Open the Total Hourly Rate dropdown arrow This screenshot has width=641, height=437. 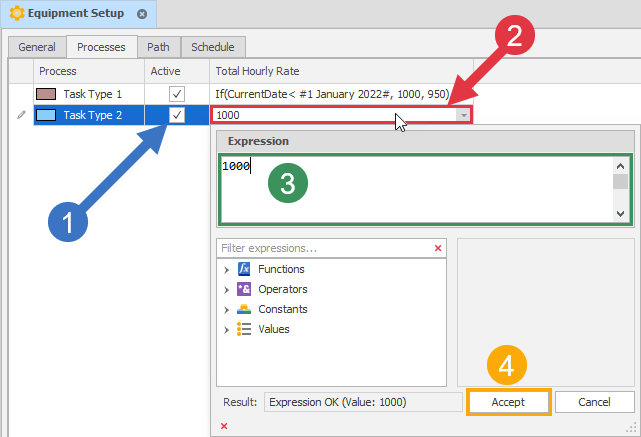point(463,115)
